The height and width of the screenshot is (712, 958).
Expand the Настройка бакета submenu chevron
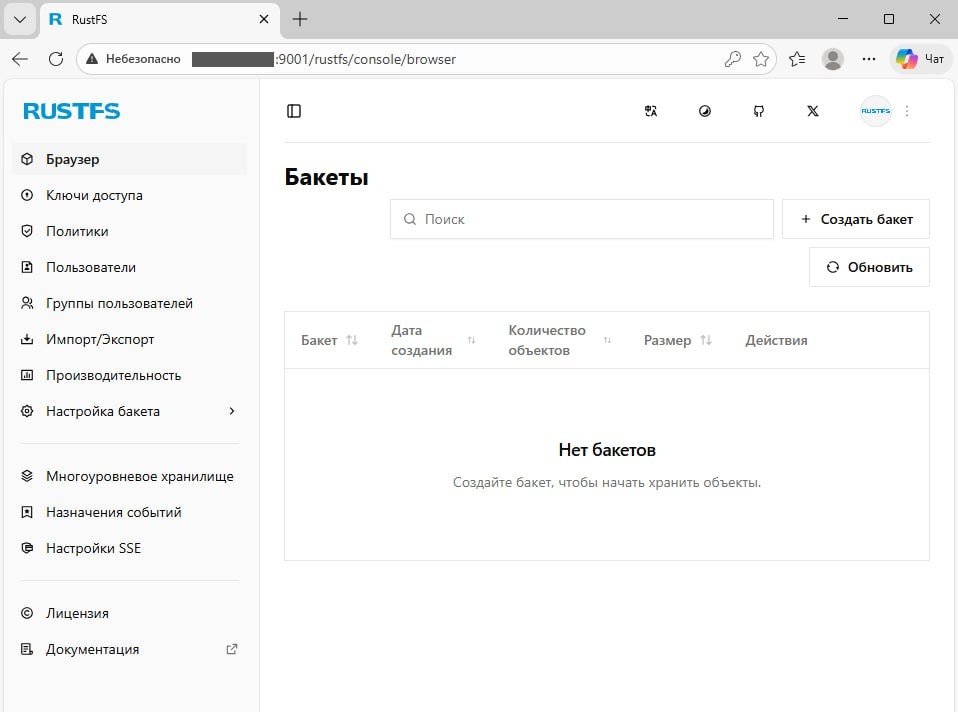232,411
